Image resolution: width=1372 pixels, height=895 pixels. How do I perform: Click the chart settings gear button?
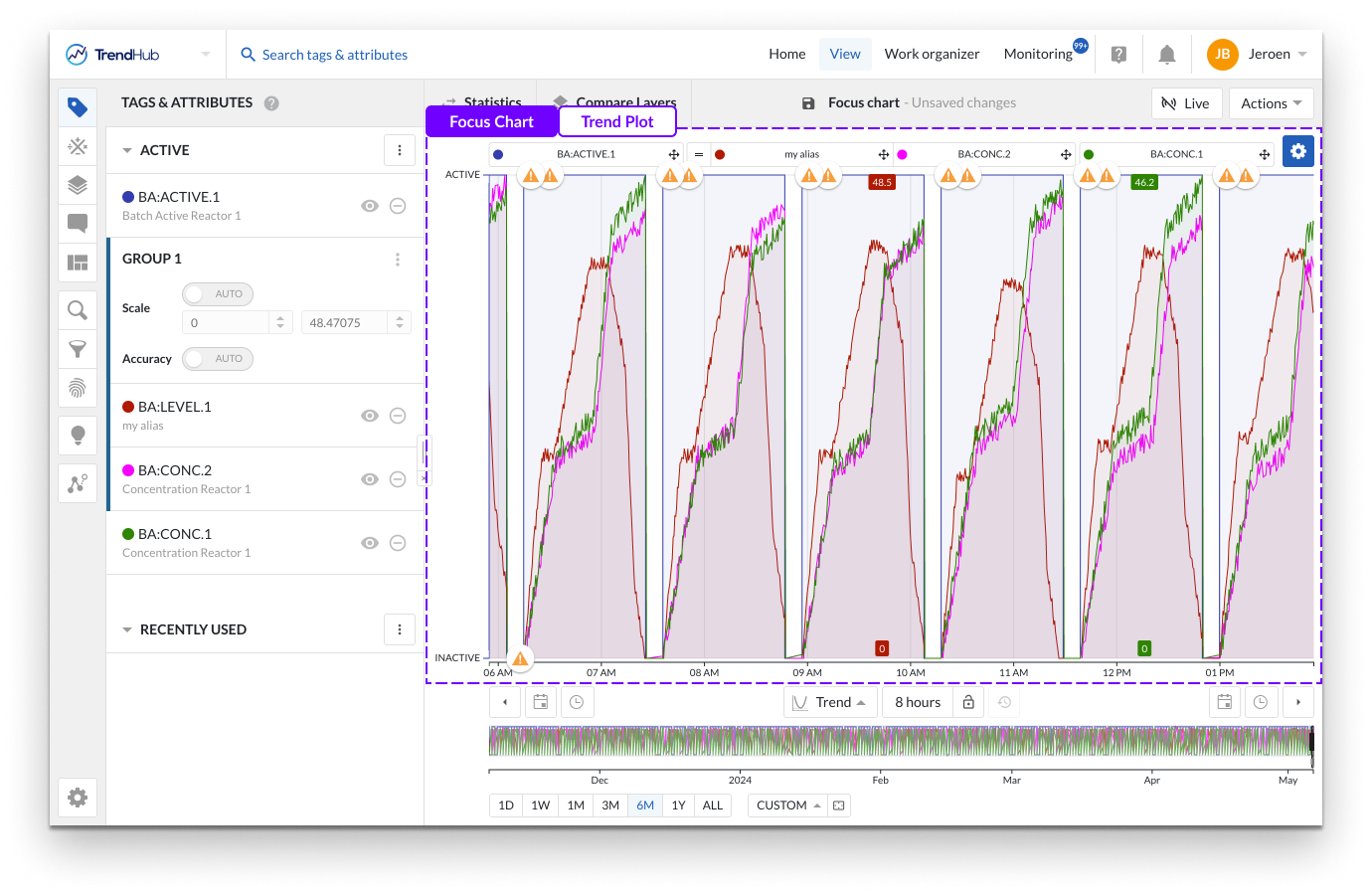(1298, 151)
